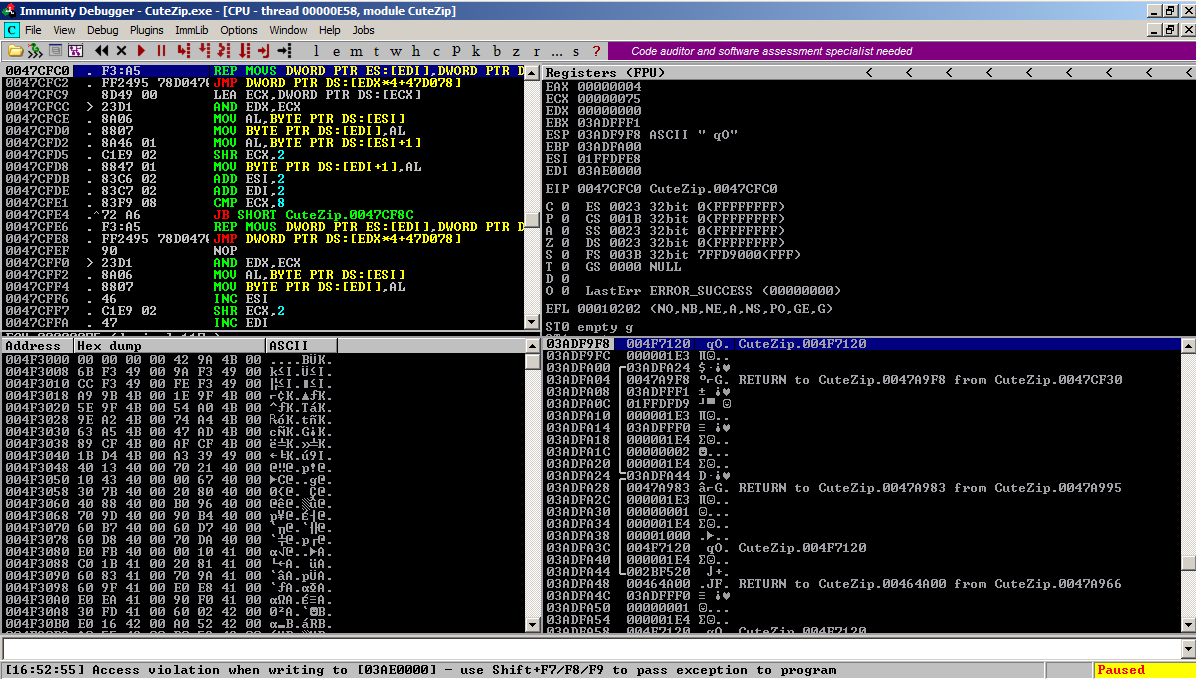
Task: Click the red Pause execution icon
Action: pyautogui.click(x=160, y=50)
